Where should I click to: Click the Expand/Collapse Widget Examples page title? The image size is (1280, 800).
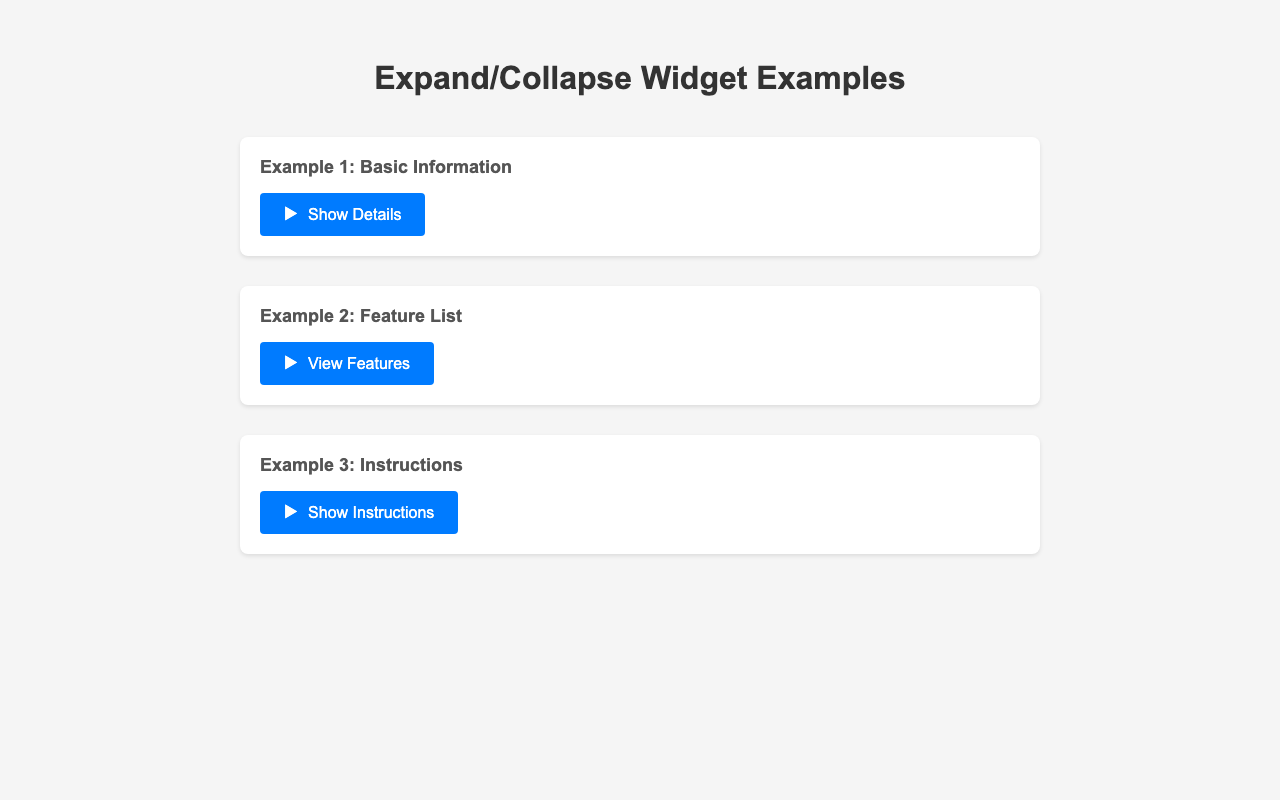click(x=640, y=78)
